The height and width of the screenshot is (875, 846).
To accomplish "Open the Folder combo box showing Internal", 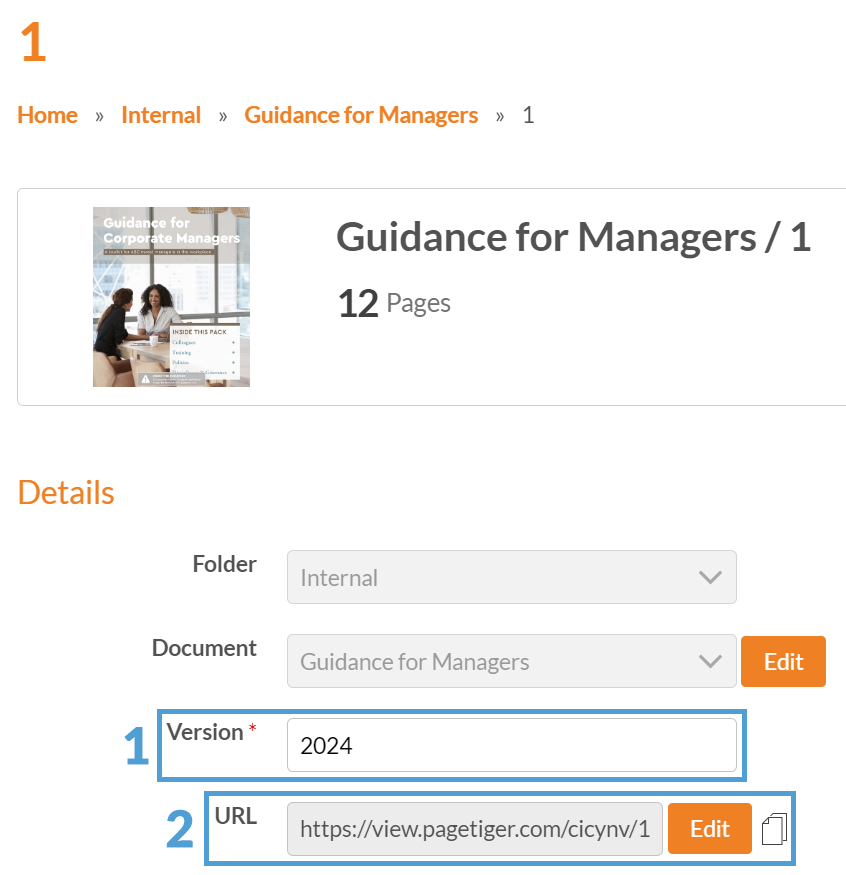I will 500,577.
